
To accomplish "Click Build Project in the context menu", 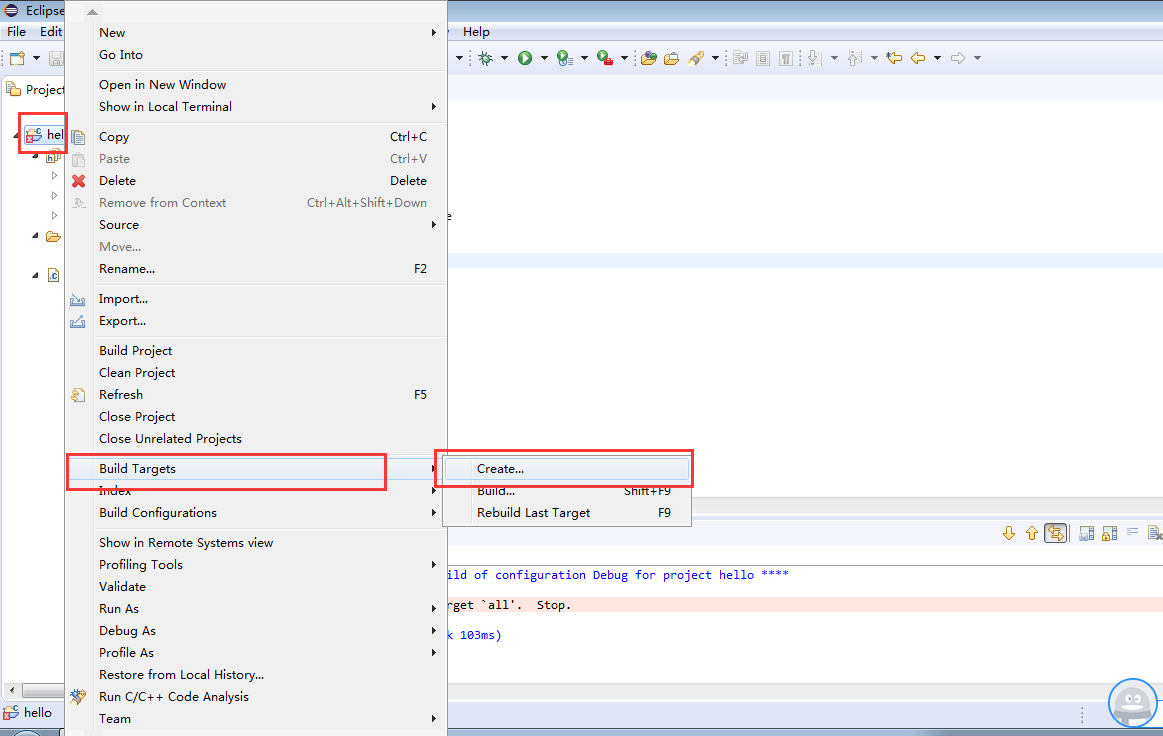I will [x=137, y=350].
